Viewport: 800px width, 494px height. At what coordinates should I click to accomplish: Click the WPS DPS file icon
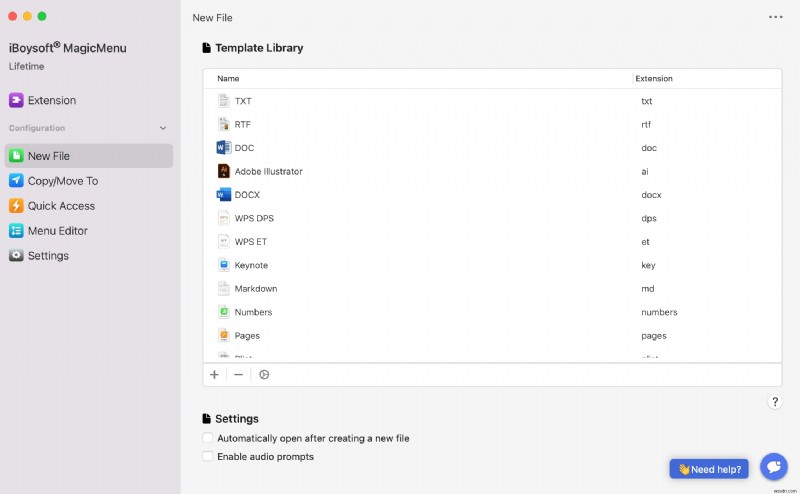[223, 218]
